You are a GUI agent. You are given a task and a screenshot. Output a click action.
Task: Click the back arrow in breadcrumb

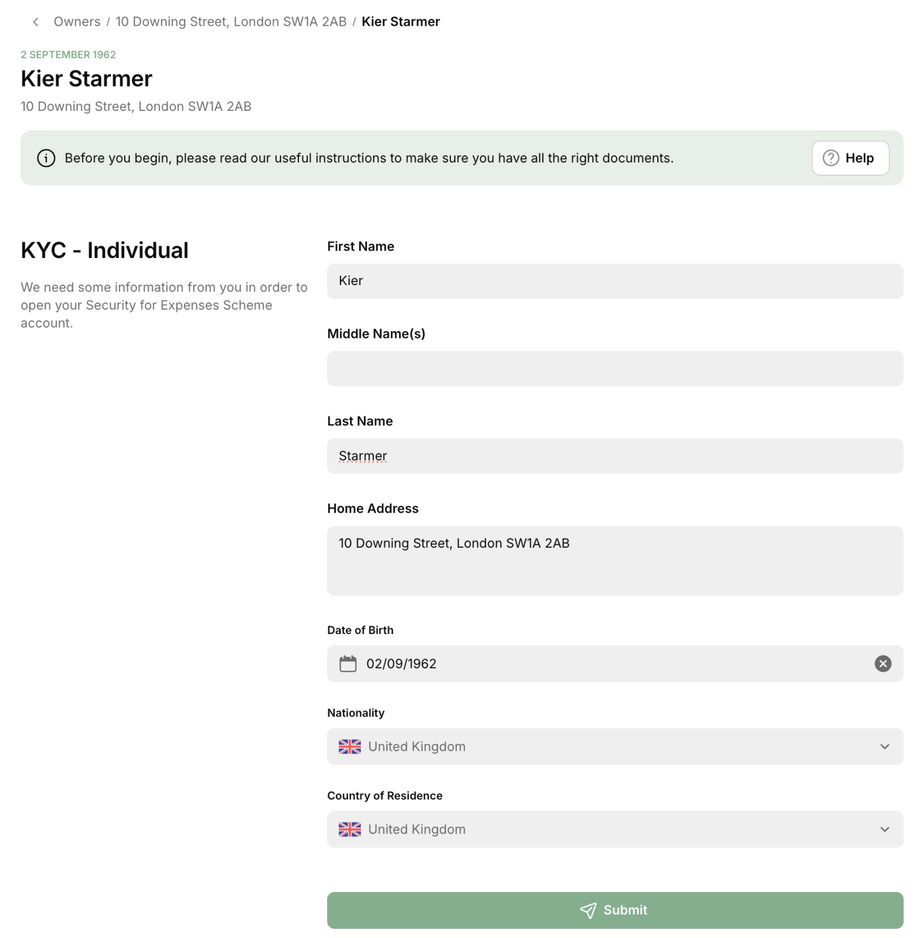point(36,22)
